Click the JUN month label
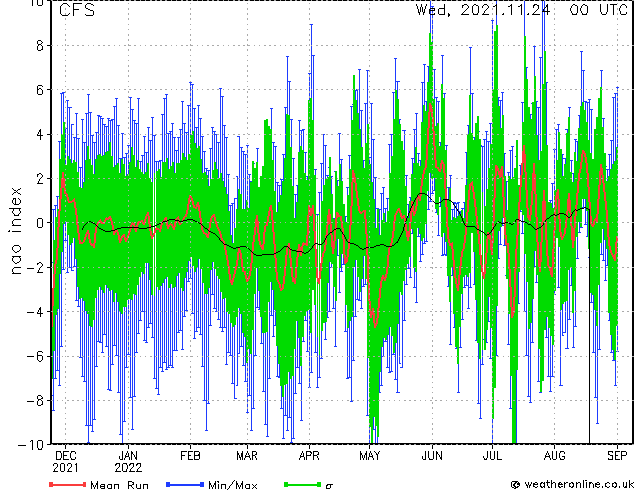The height and width of the screenshot is (490, 634). [432, 456]
